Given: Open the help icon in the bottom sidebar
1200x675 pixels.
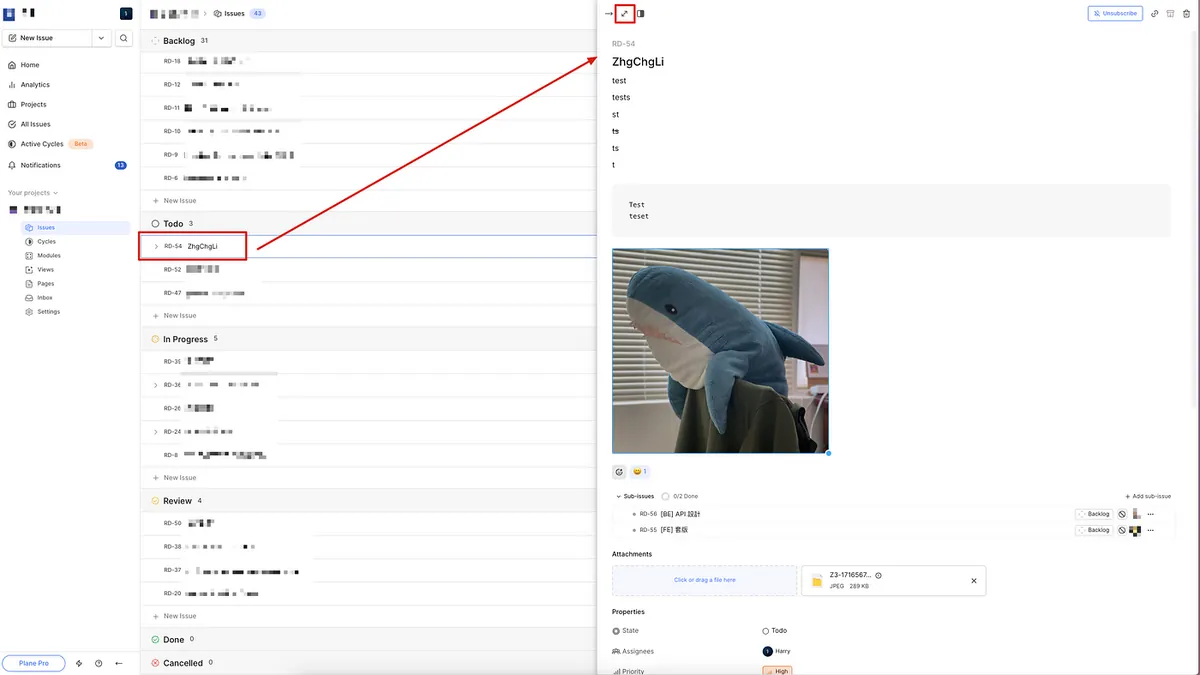Looking at the screenshot, I should 99,663.
